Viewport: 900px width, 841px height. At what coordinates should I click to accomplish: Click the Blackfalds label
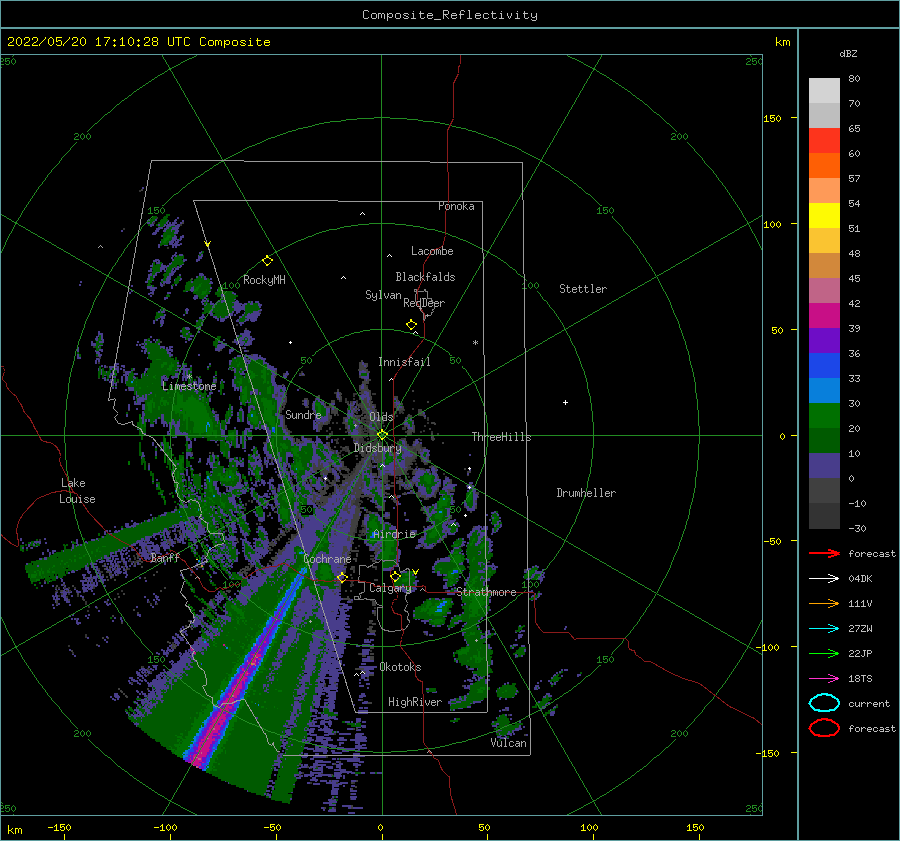pos(425,277)
